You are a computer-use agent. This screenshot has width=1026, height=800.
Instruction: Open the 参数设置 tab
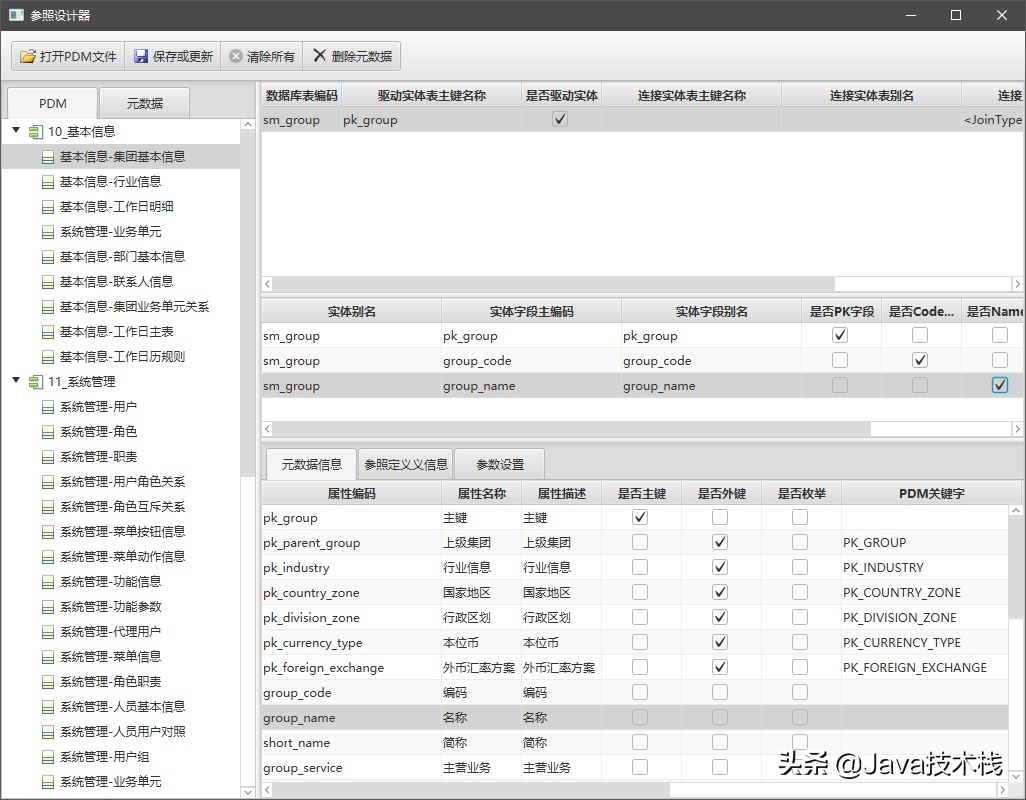click(500, 464)
